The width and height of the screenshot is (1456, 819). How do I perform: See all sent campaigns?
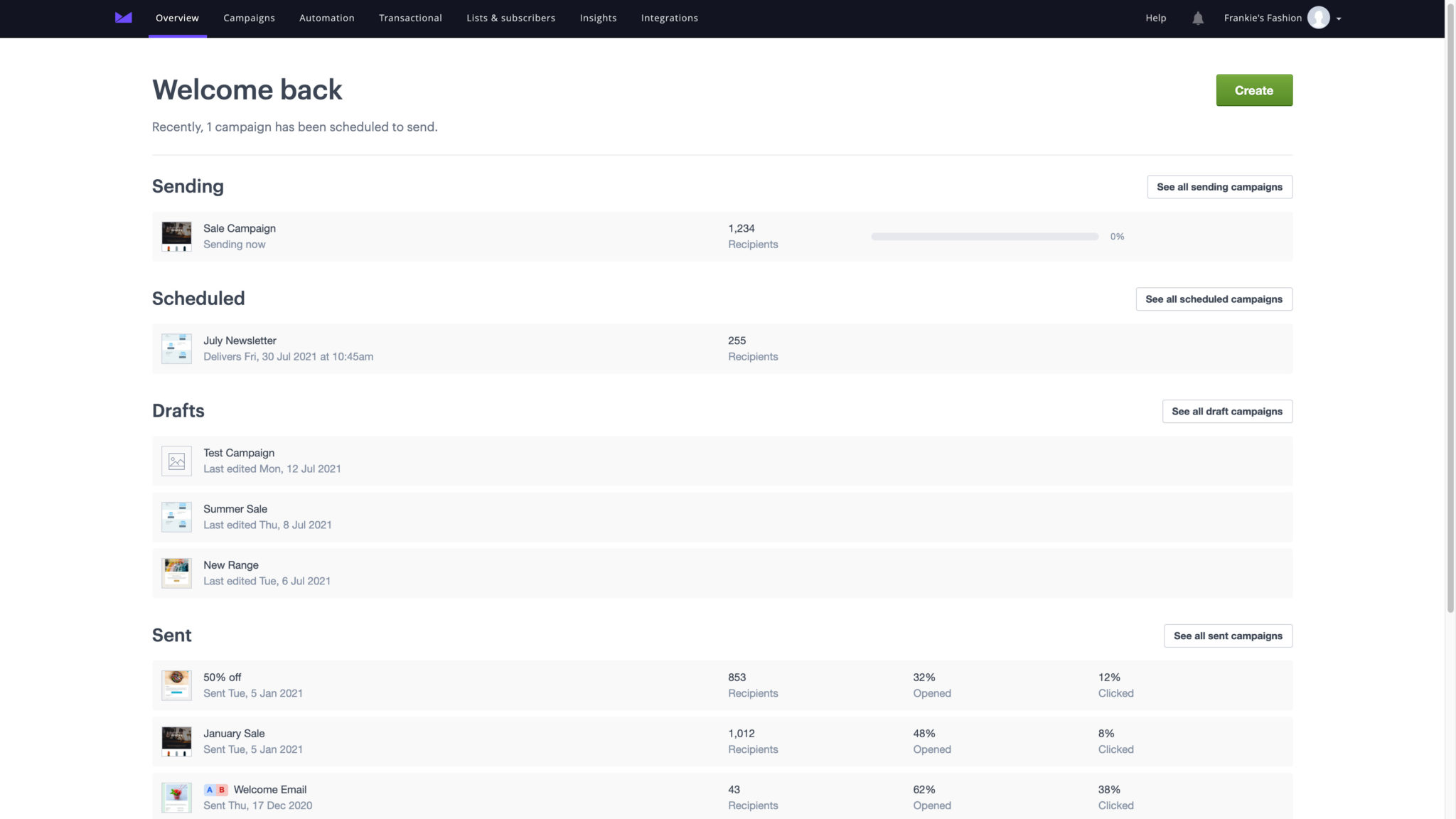1228,636
